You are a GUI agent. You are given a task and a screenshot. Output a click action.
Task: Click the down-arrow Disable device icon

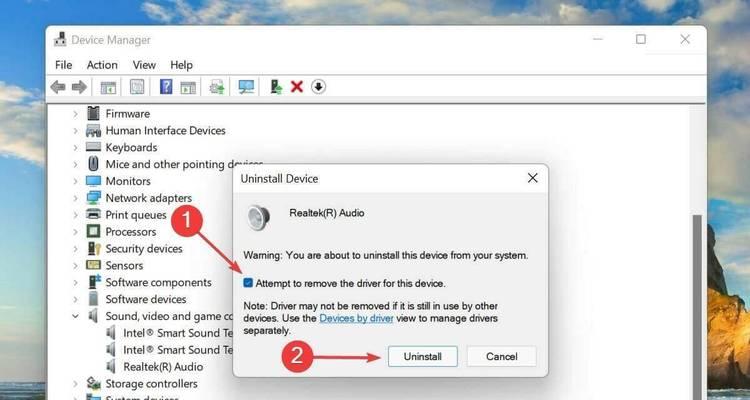pyautogui.click(x=319, y=87)
